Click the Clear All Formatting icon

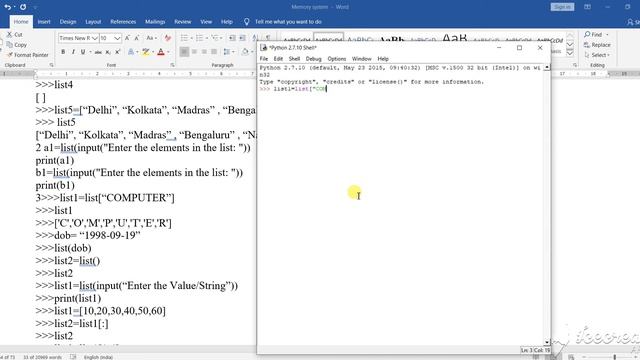pos(168,38)
